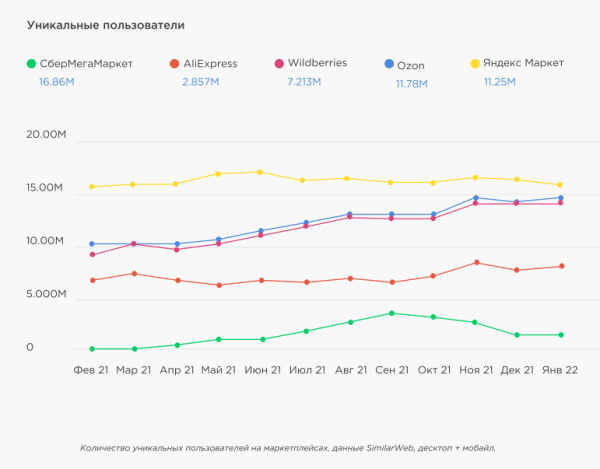Screen dimensions: 600x469
Task: Select the Яндекс Маркет point at Июн 21
Action: click(x=260, y=172)
